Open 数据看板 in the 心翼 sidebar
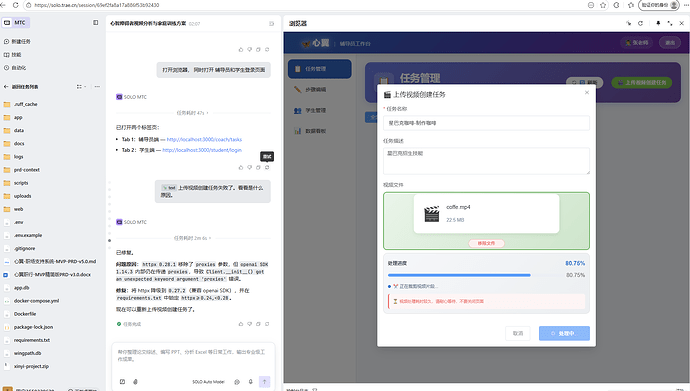 pos(319,131)
